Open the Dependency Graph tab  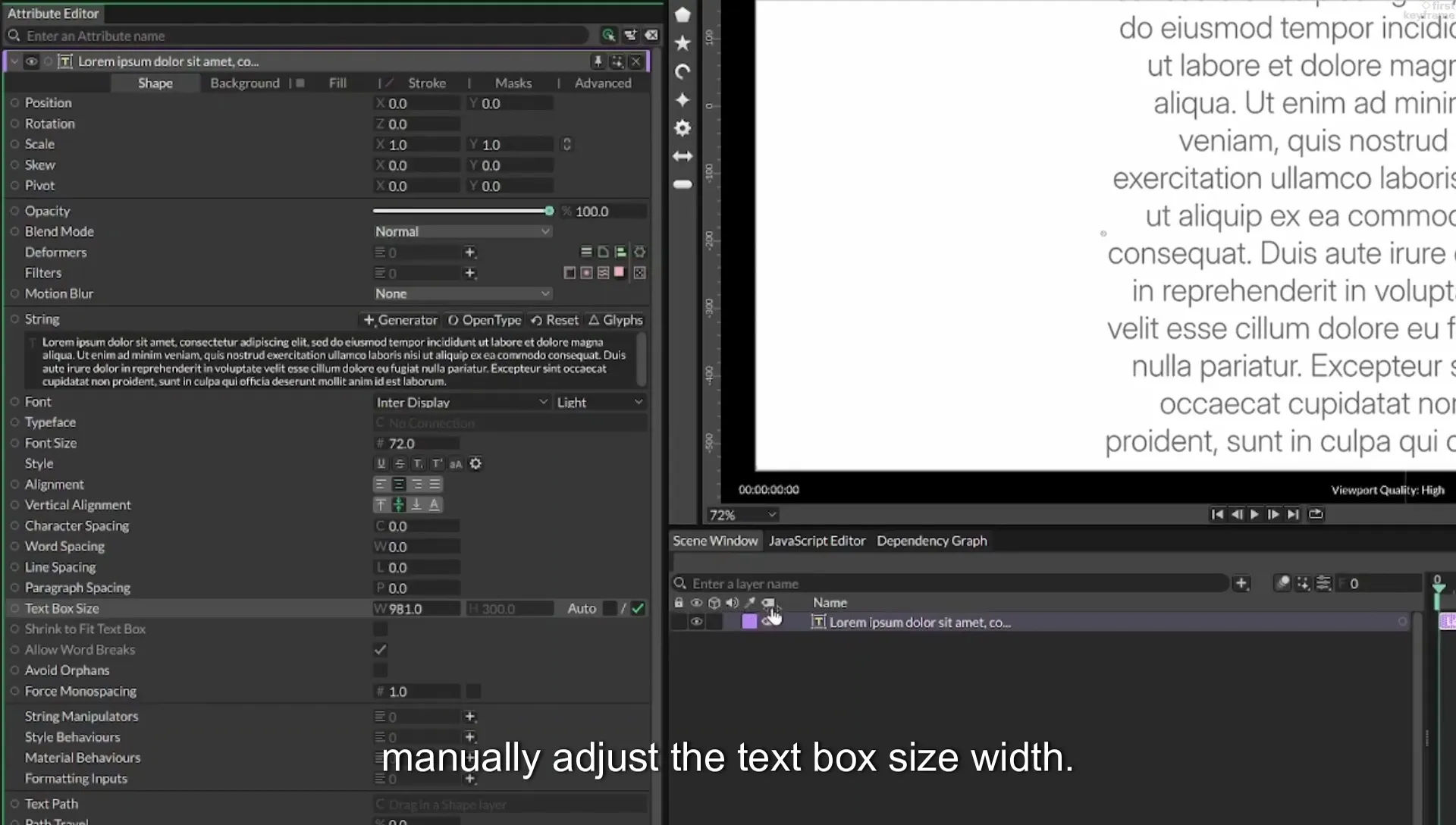coord(932,541)
